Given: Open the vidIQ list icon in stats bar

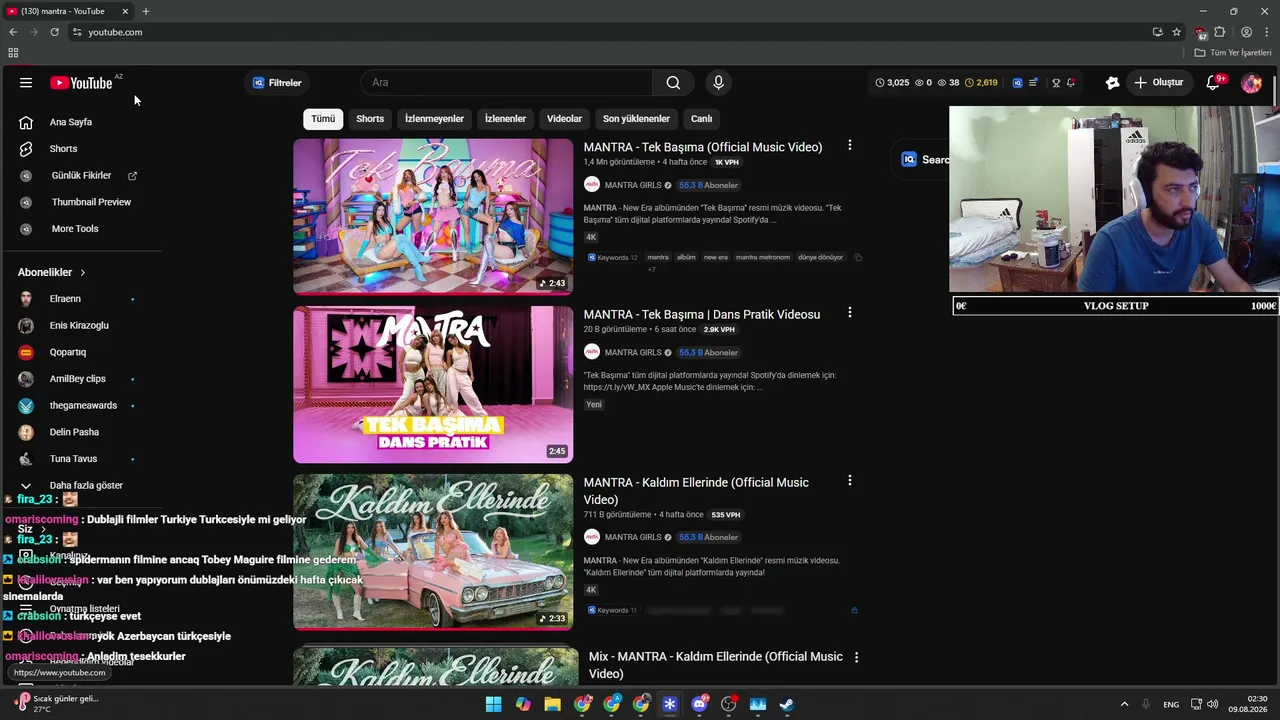Looking at the screenshot, I should (x=1034, y=83).
